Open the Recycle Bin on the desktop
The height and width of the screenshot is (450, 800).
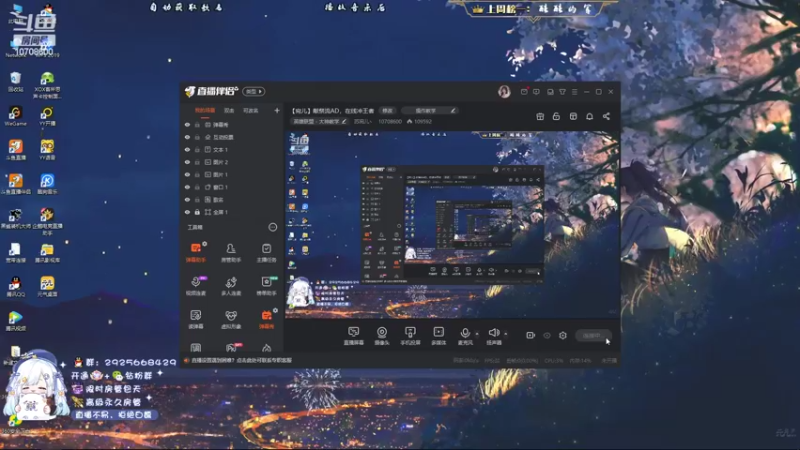point(15,82)
